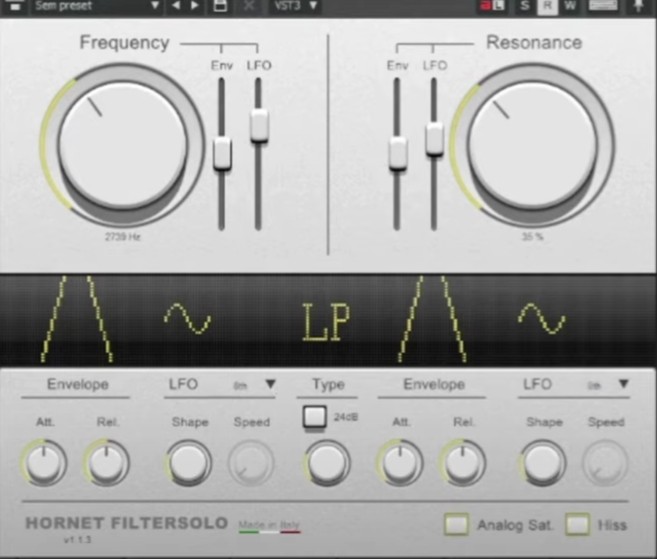Click the resonance envelope Rel. knob
Screen dimensions: 657x559
tap(463, 463)
